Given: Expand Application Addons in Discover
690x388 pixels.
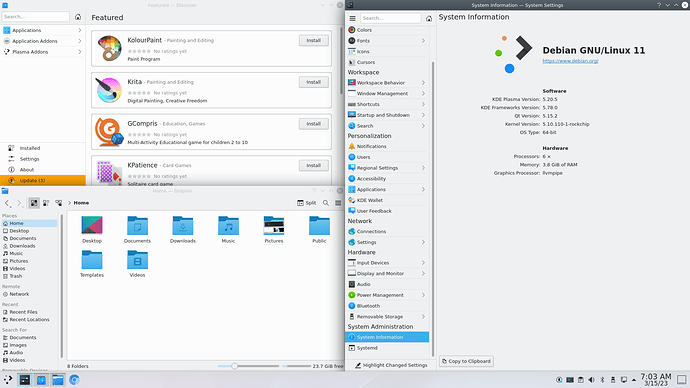Looking at the screenshot, I should click(x=80, y=41).
